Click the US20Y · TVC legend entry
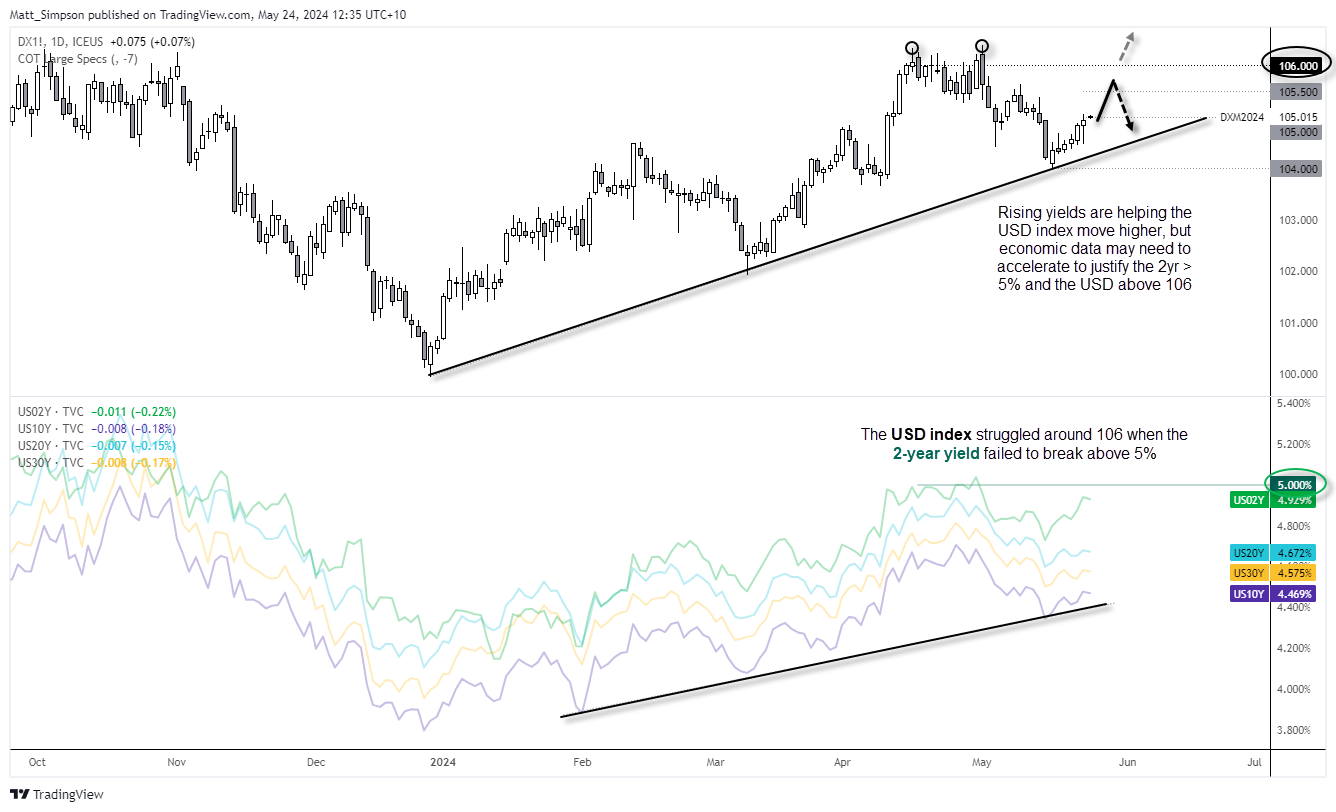Viewport: 1336px width, 812px height. pos(51,446)
